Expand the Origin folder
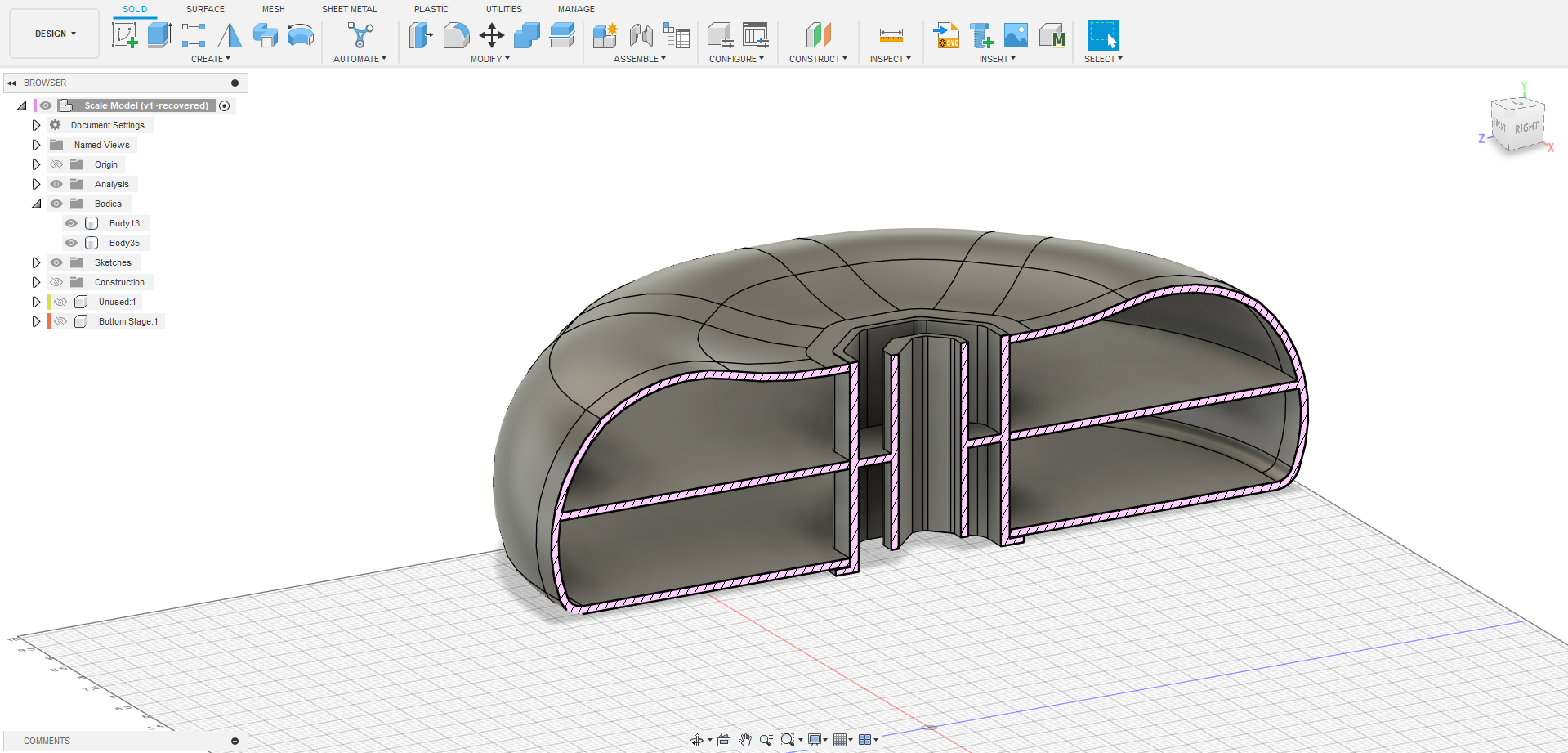The image size is (1568, 753). [36, 164]
